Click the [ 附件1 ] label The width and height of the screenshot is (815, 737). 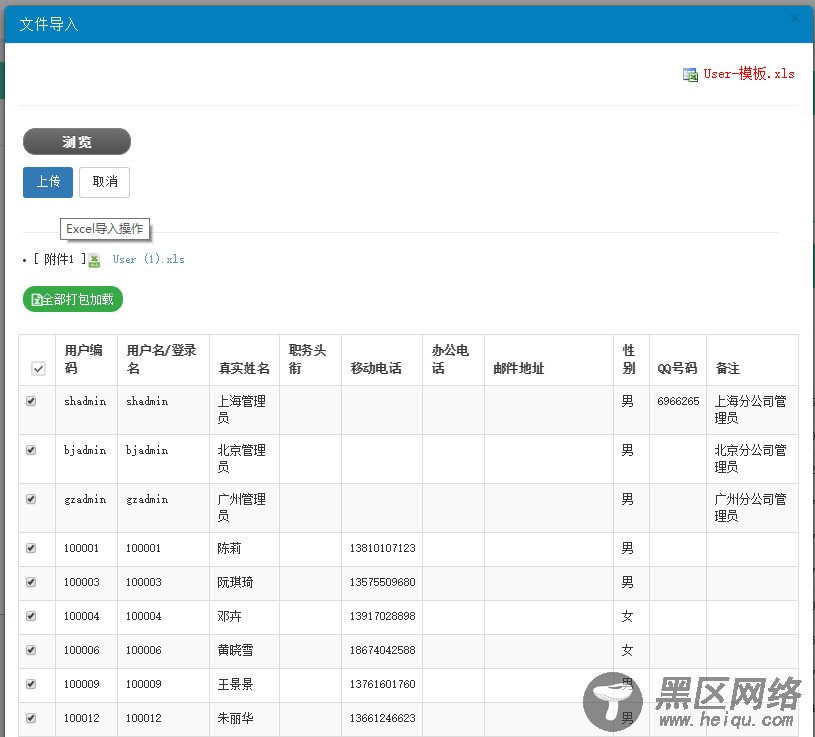(x=59, y=259)
